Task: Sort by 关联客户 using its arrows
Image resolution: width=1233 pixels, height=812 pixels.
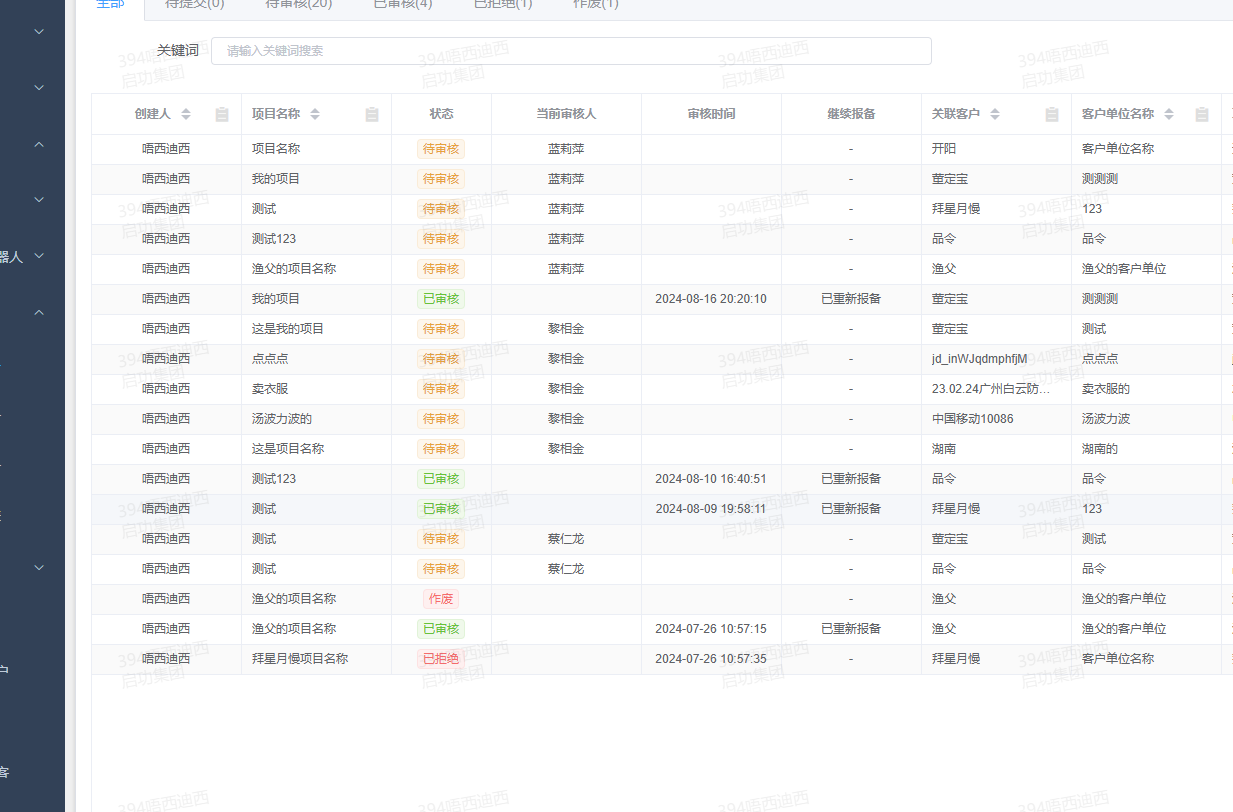Action: pyautogui.click(x=995, y=114)
